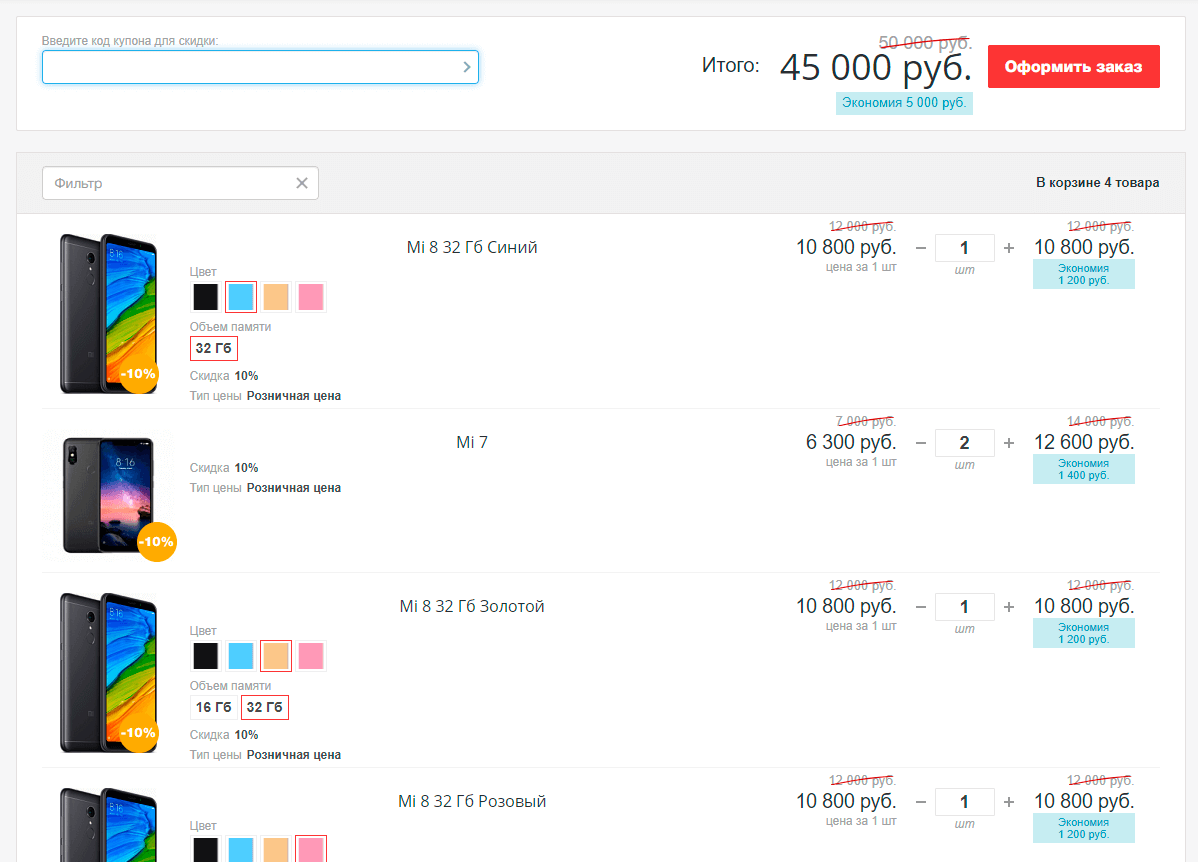The height and width of the screenshot is (862, 1198).
Task: Pick black color for Mi 8 Синий
Action: point(206,297)
